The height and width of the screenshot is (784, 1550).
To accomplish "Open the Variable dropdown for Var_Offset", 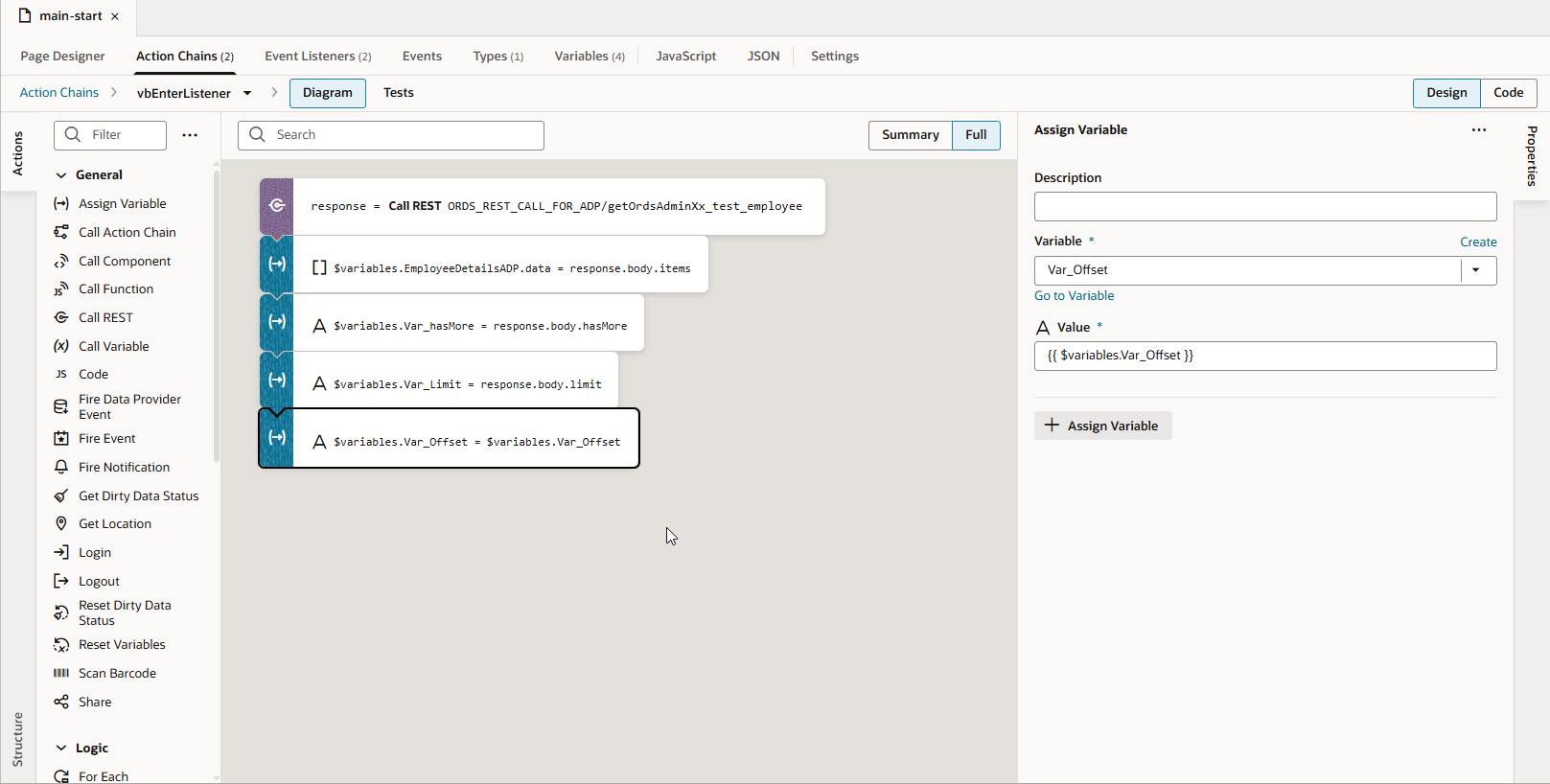I will tap(1476, 270).
